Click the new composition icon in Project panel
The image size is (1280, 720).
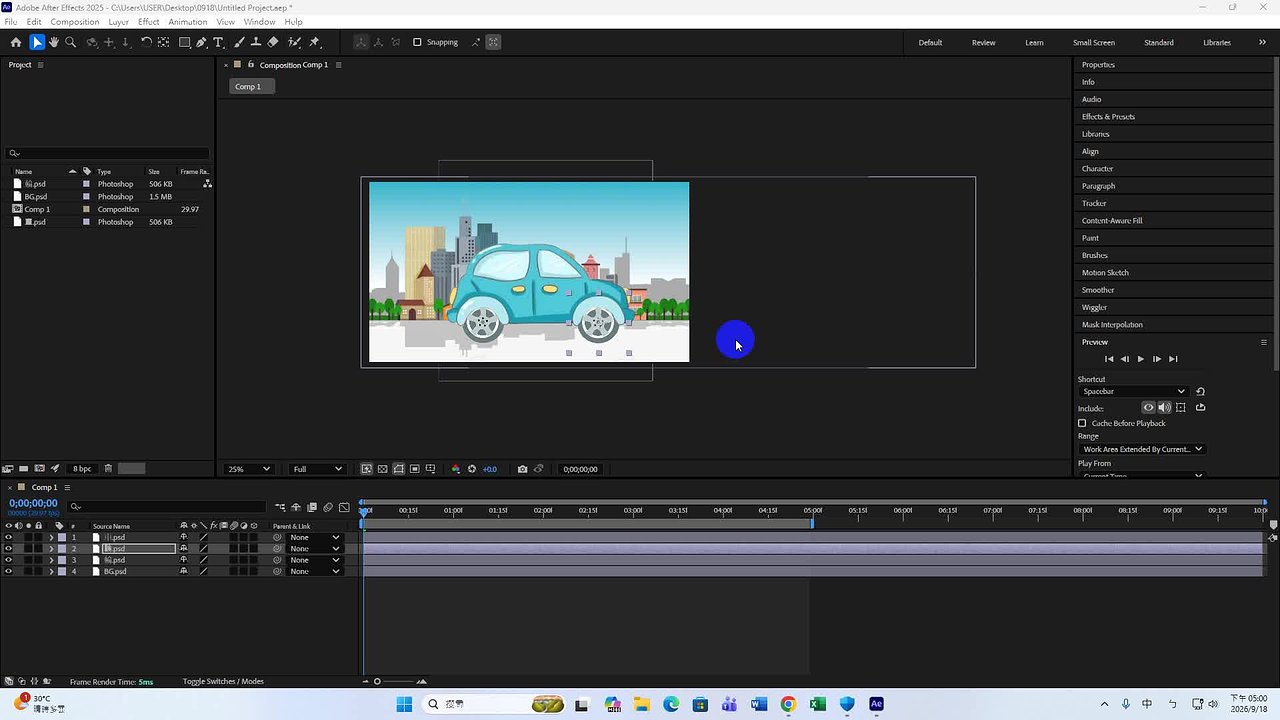click(x=39, y=468)
